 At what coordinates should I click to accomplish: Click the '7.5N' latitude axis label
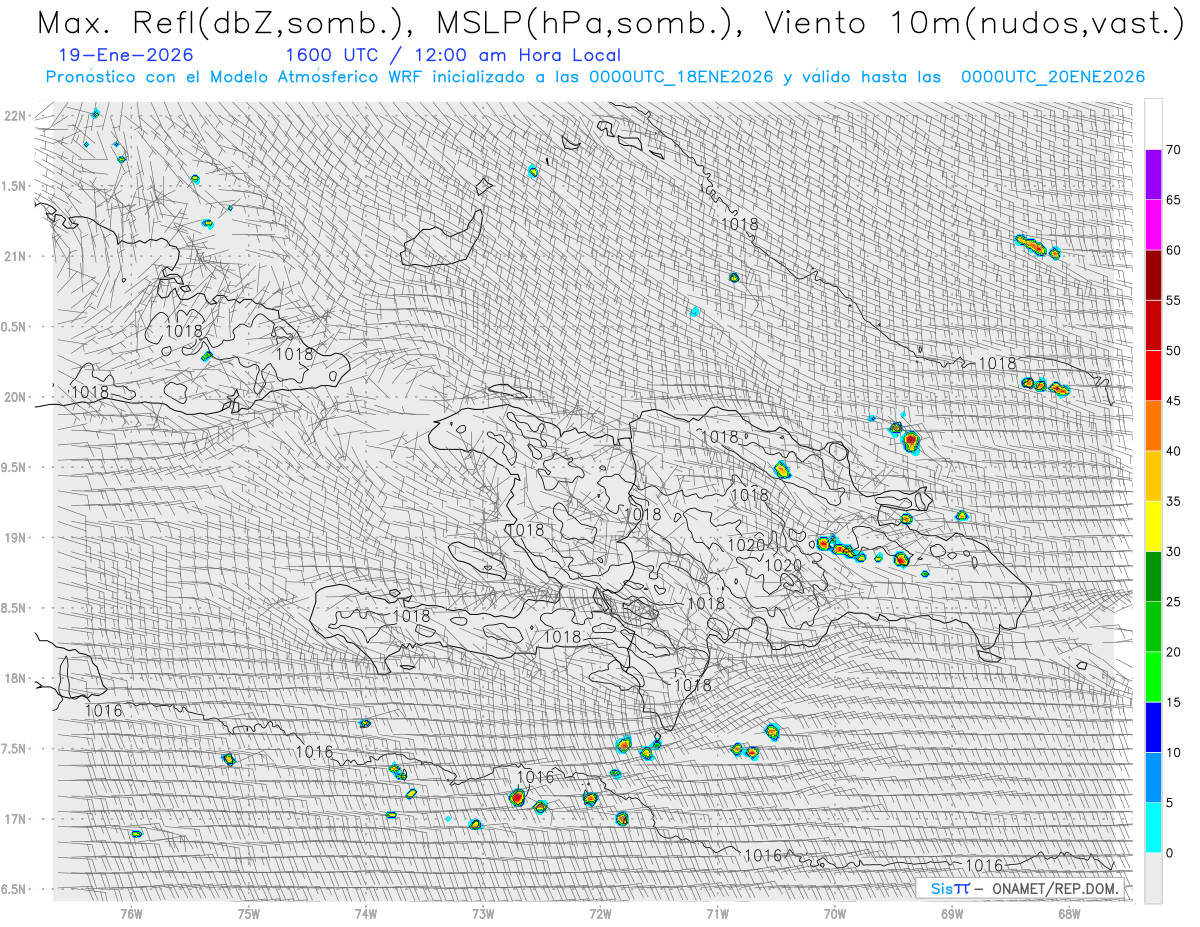point(13,749)
